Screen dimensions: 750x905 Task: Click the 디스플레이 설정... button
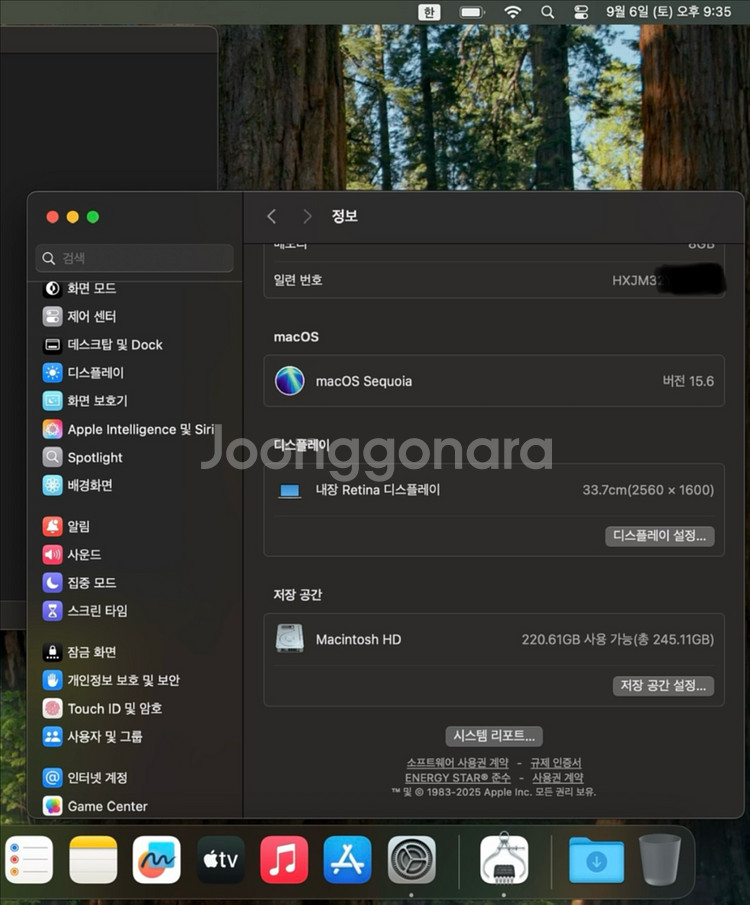pyautogui.click(x=659, y=536)
